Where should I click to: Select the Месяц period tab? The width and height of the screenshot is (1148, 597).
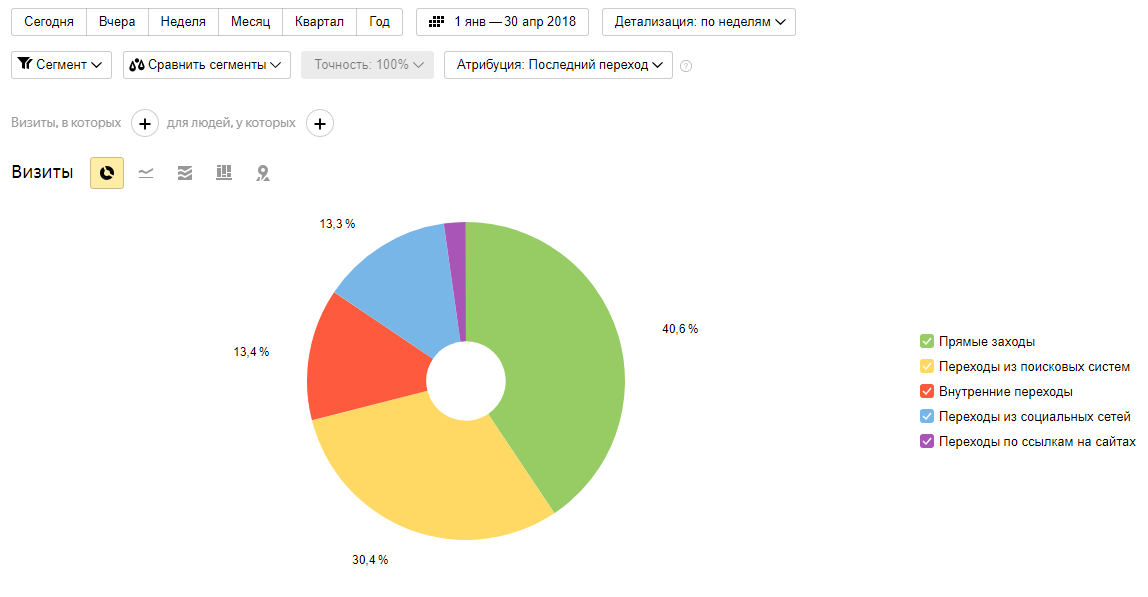tap(250, 22)
